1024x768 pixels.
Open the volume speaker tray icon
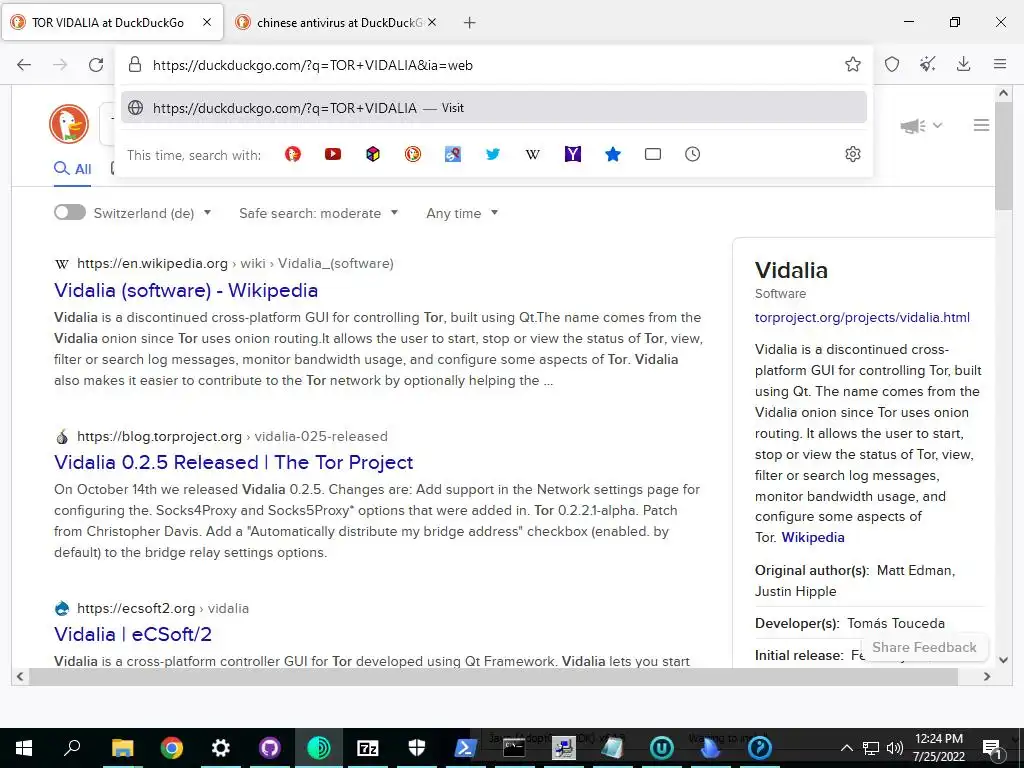894,748
